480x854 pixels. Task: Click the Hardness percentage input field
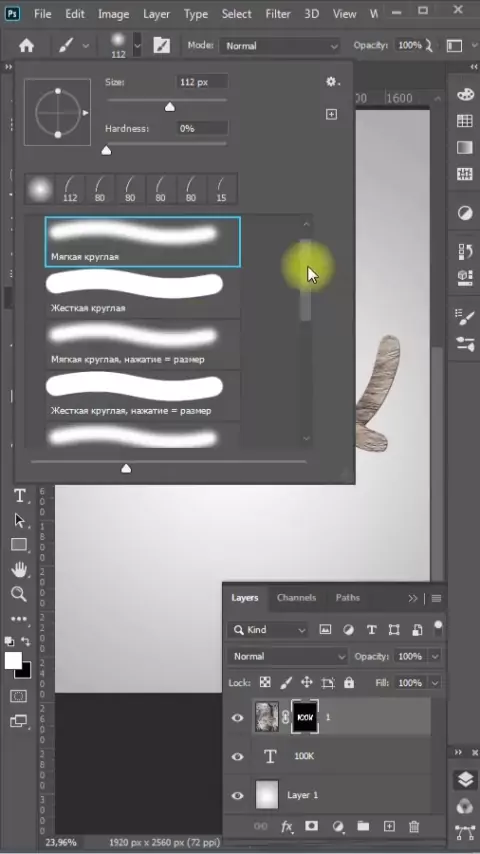[x=202, y=129]
